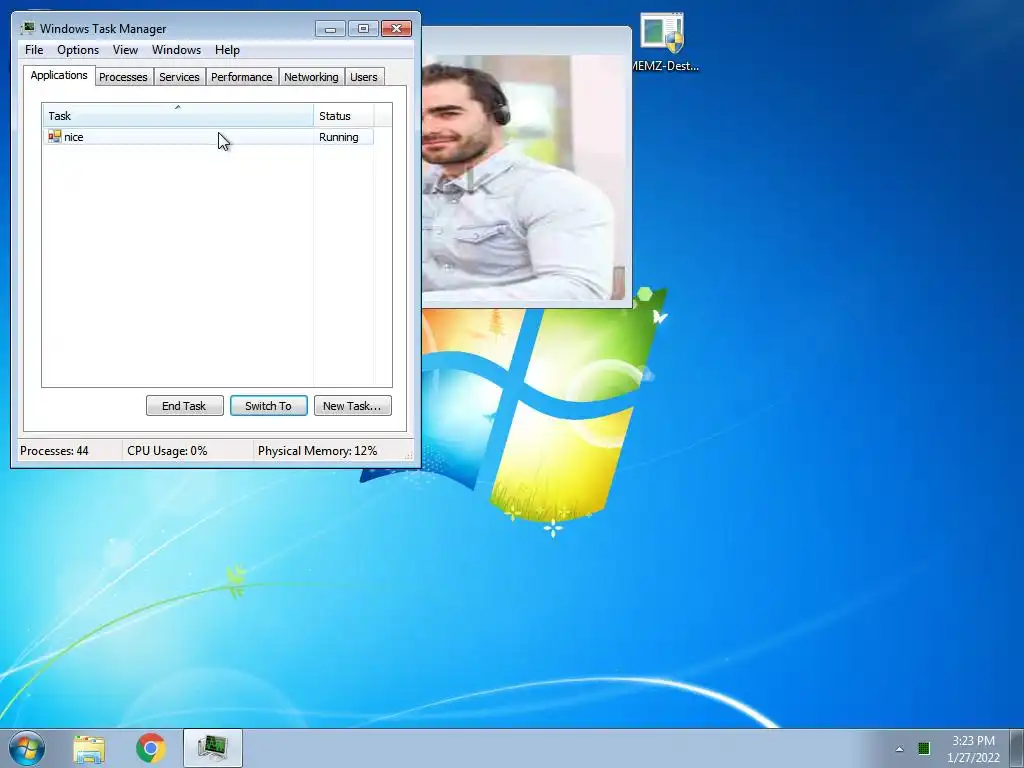Select the 'nice' task row
Viewport: 1024px width, 768px height.
208,137
